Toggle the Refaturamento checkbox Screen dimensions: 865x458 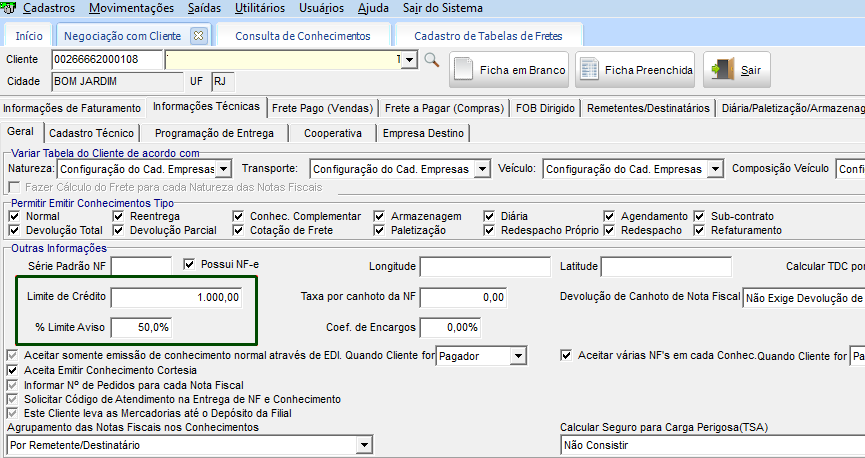(x=699, y=230)
